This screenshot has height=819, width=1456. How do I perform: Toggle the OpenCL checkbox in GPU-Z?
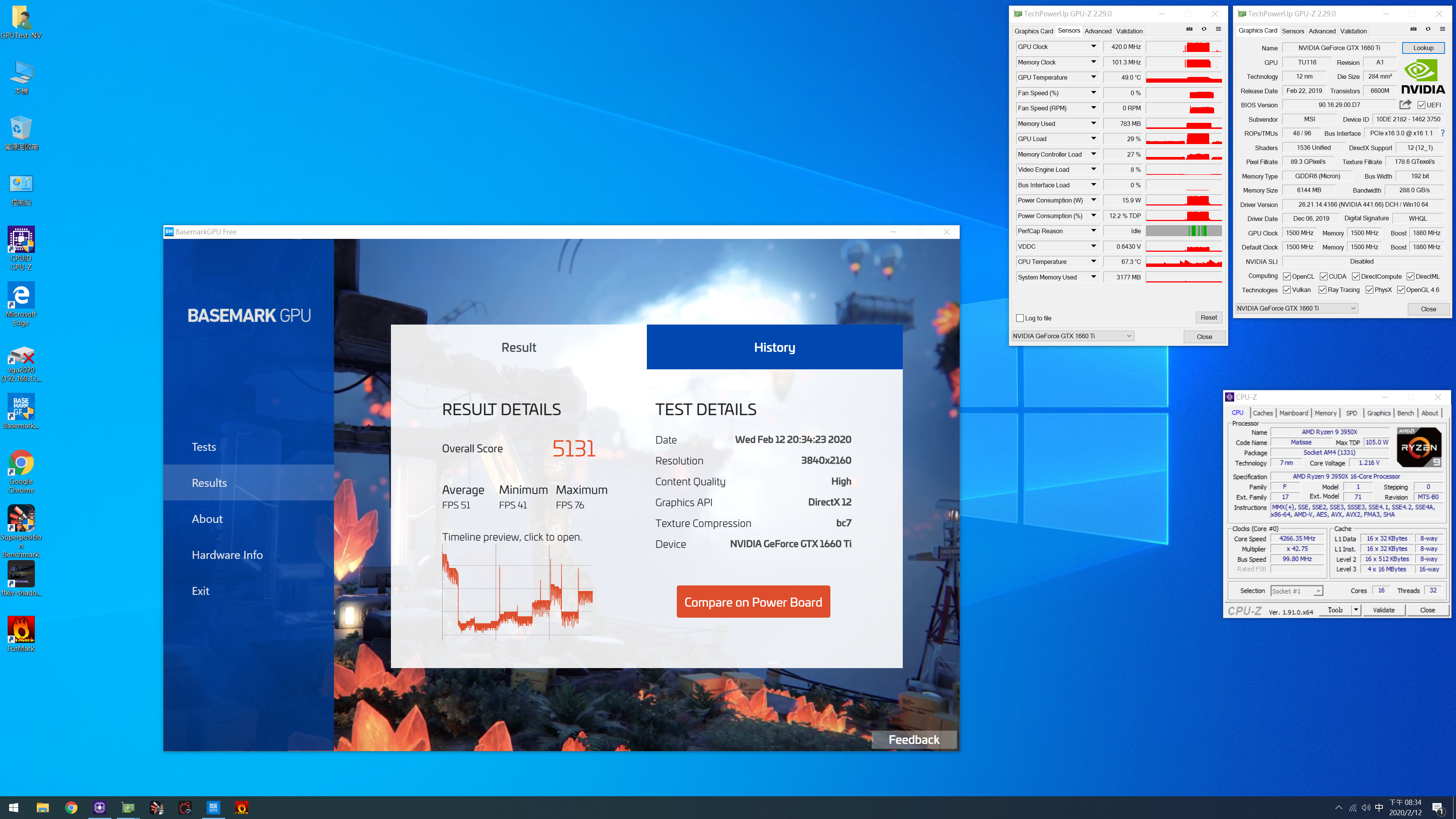pyautogui.click(x=1287, y=276)
